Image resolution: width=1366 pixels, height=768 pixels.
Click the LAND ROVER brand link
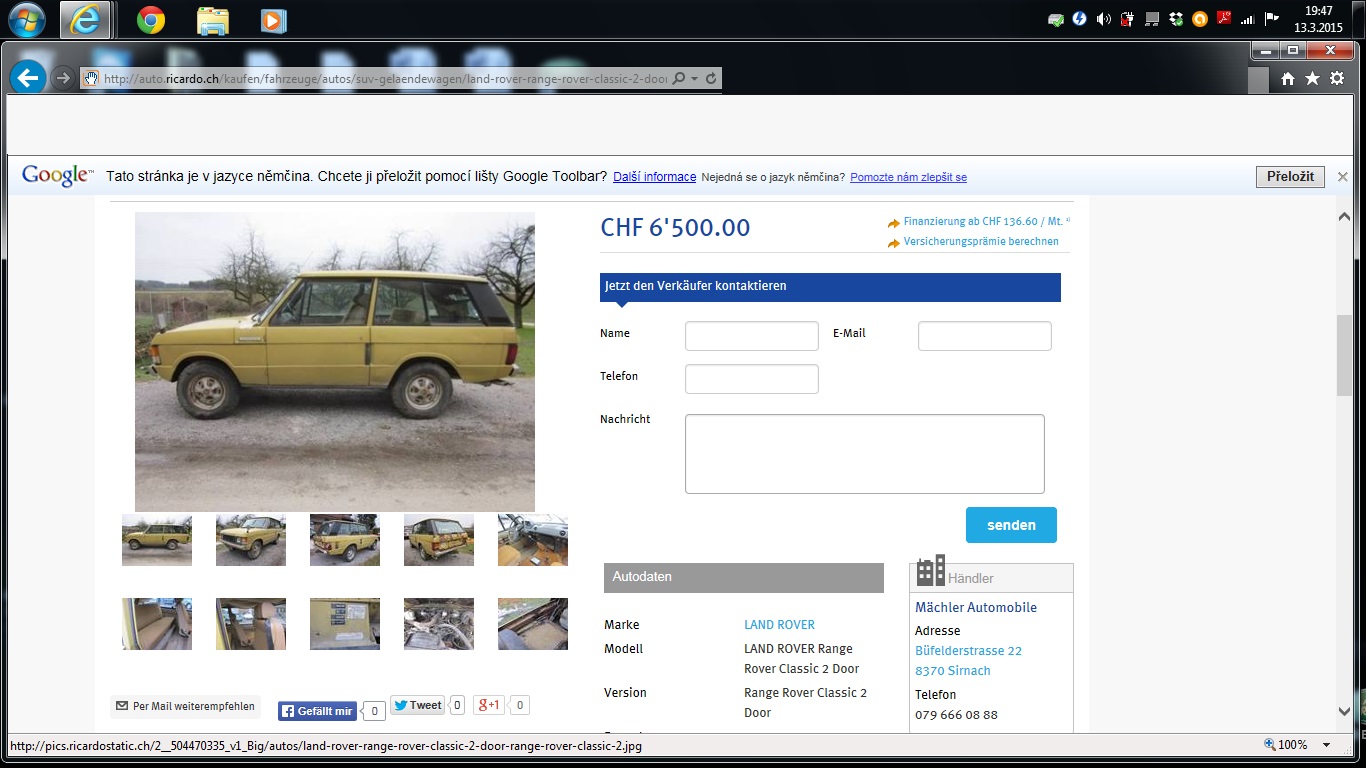779,625
